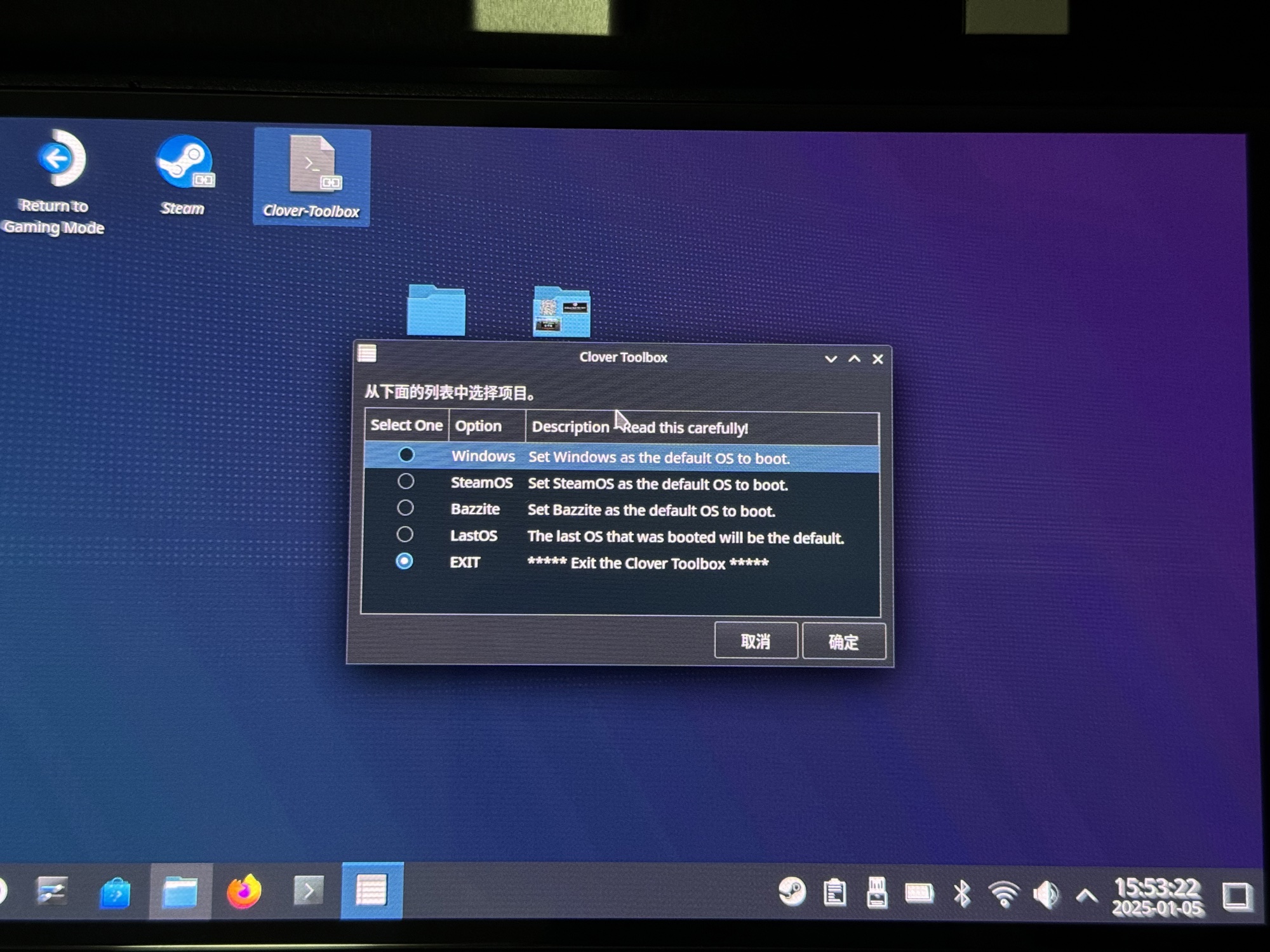Click 'Set Windows as the default OS to boot.'
1270x952 pixels.
659,458
